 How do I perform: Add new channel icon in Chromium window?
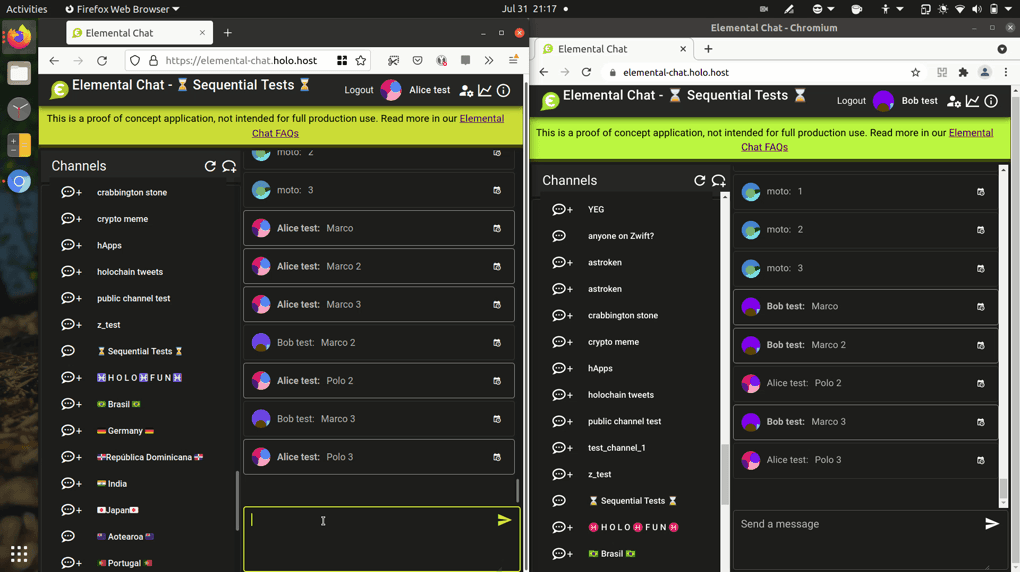719,181
